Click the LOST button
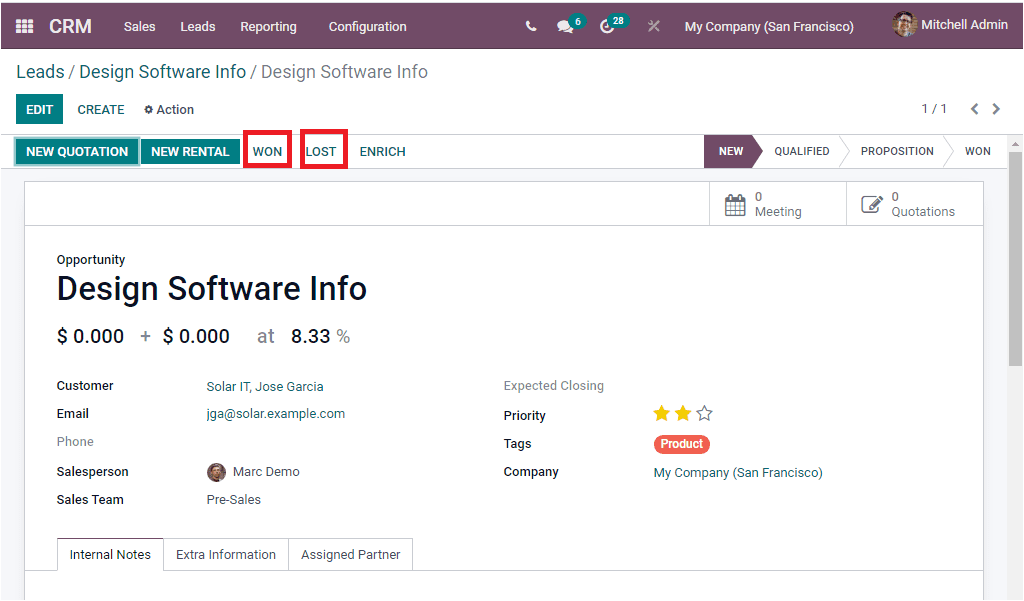This screenshot has width=1024, height=601. 323,151
